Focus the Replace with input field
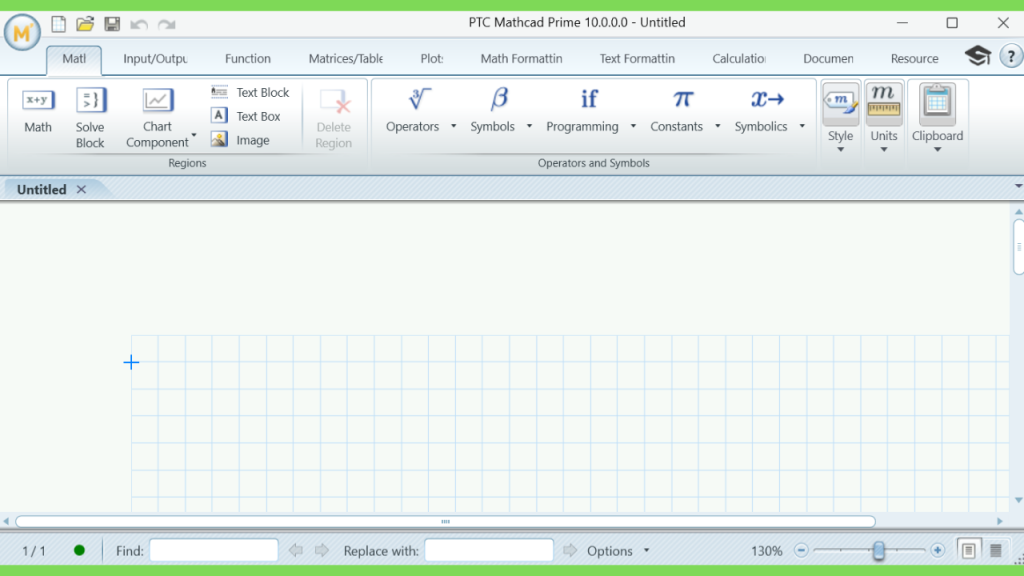Image resolution: width=1024 pixels, height=576 pixels. [x=489, y=551]
